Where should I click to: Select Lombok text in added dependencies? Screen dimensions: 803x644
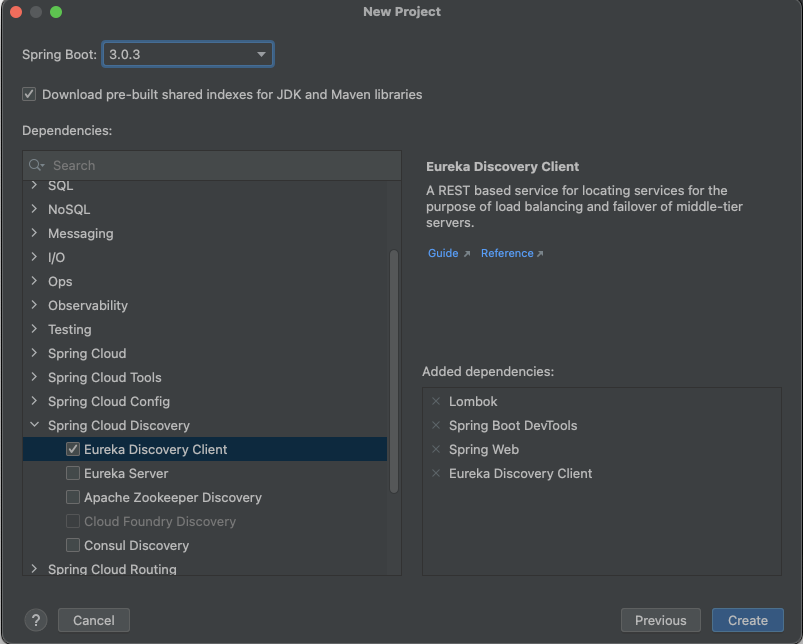pyautogui.click(x=473, y=401)
